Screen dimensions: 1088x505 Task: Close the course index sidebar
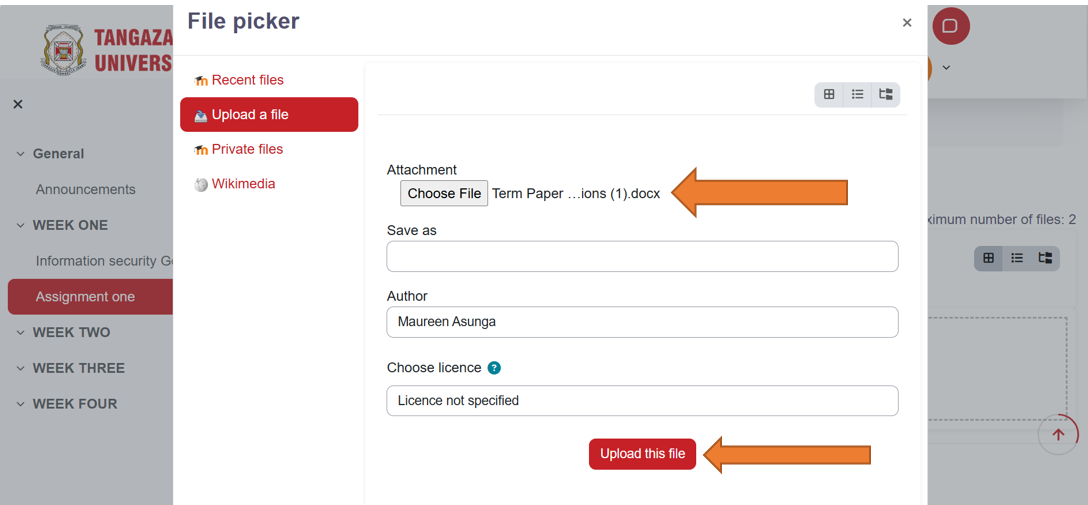[x=18, y=104]
